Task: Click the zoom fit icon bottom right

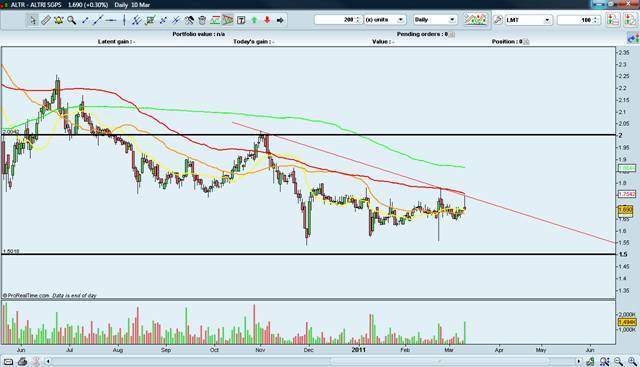Action: coord(604,361)
